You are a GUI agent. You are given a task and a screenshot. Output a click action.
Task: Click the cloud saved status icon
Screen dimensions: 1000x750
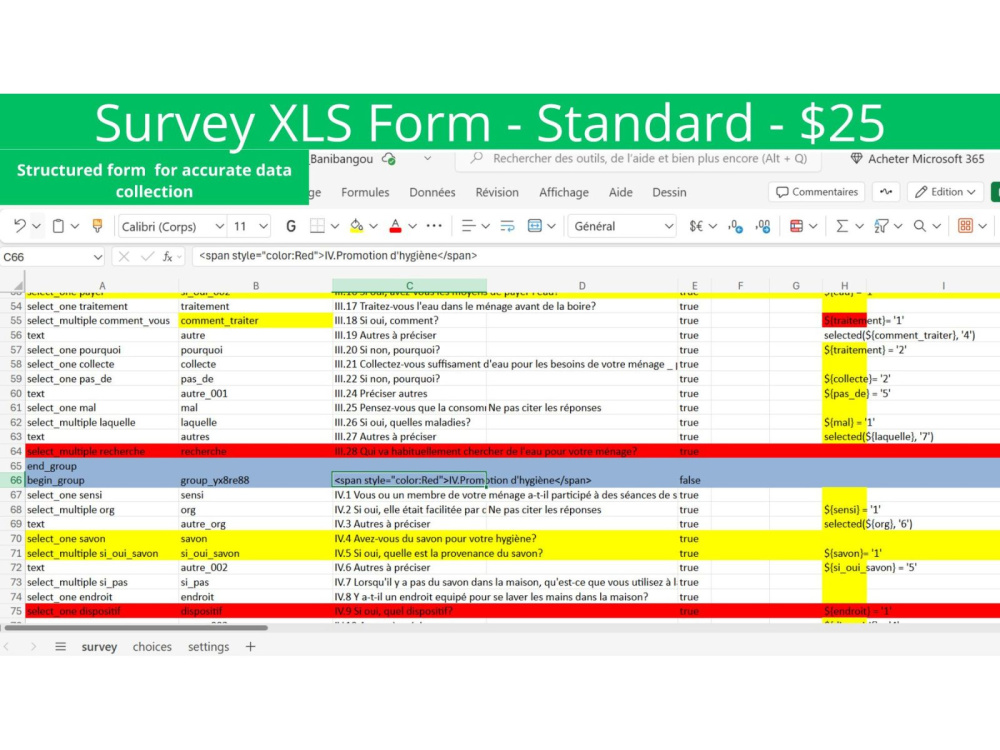click(389, 159)
